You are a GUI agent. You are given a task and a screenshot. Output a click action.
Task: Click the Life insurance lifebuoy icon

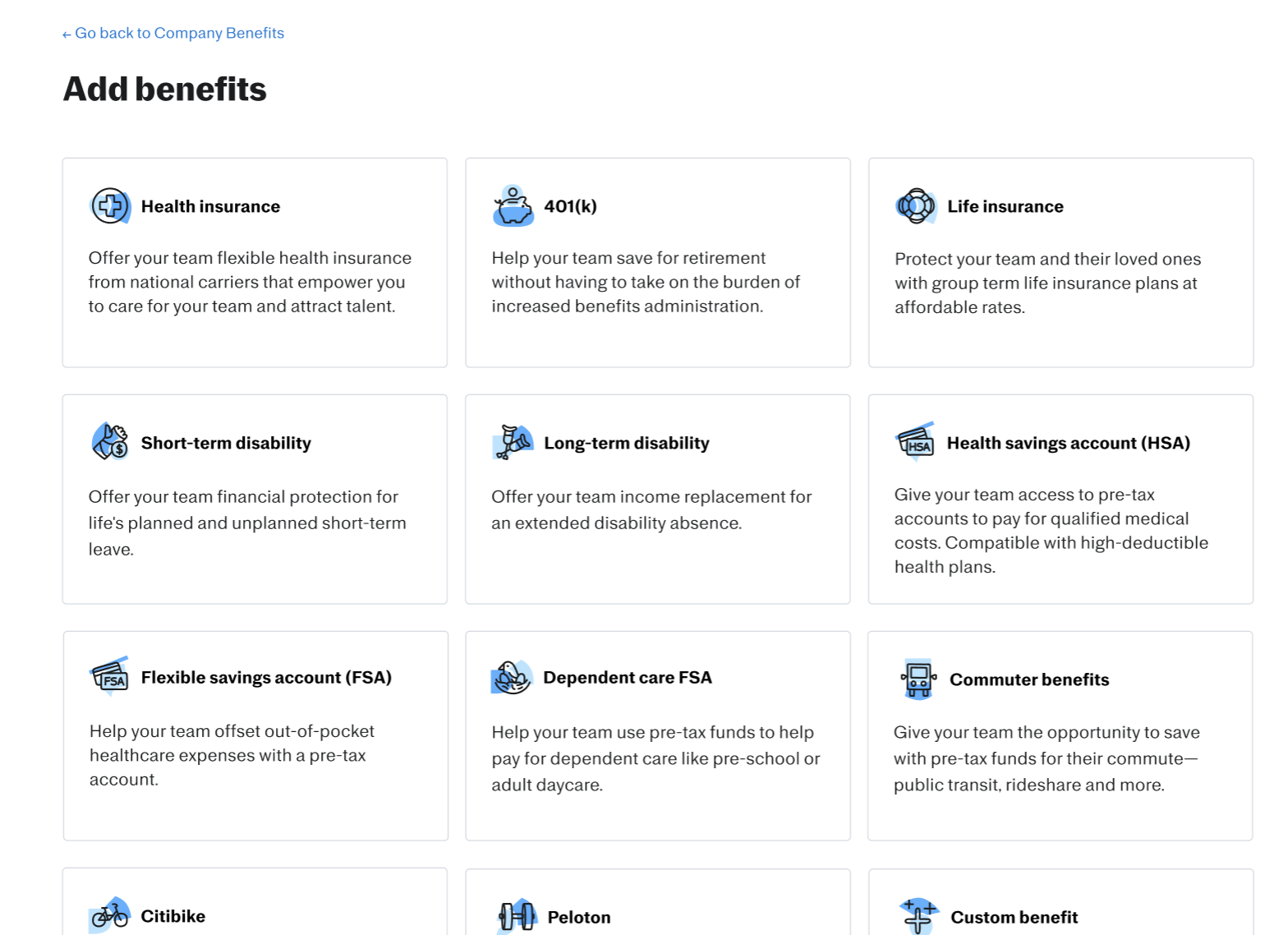click(x=916, y=206)
